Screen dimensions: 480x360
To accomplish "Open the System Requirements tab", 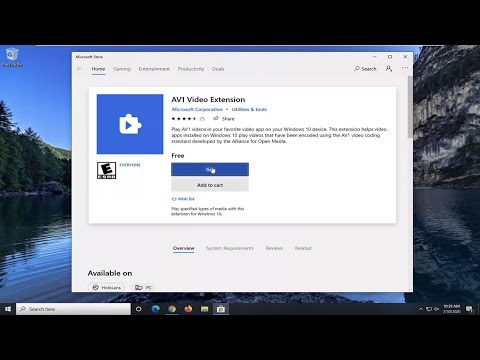I will pyautogui.click(x=230, y=248).
